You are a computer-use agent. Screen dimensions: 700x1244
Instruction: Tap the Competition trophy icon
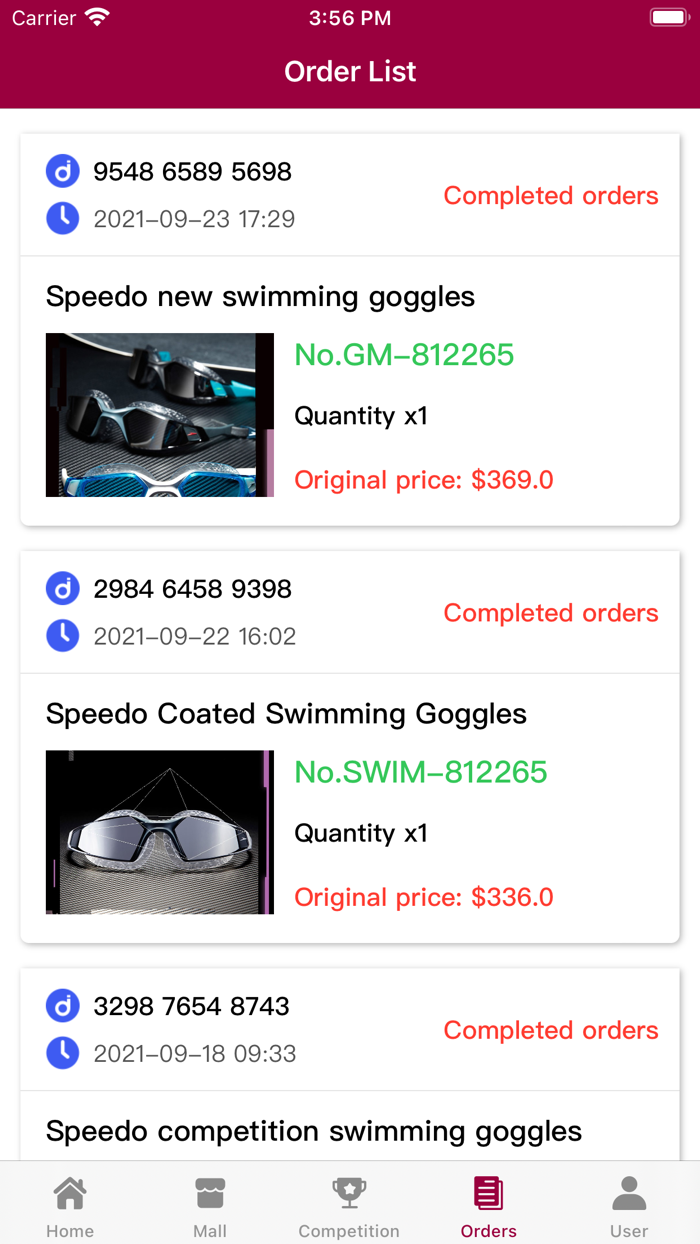[349, 1191]
